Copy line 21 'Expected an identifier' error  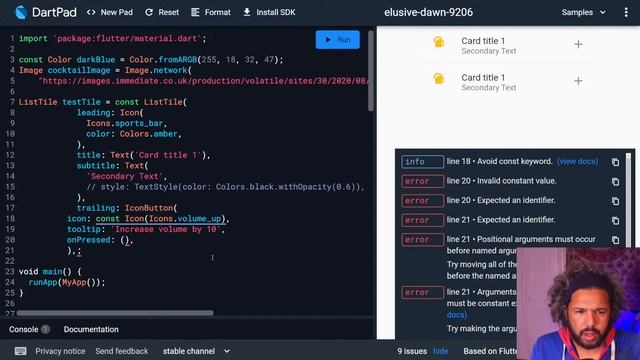point(616,221)
